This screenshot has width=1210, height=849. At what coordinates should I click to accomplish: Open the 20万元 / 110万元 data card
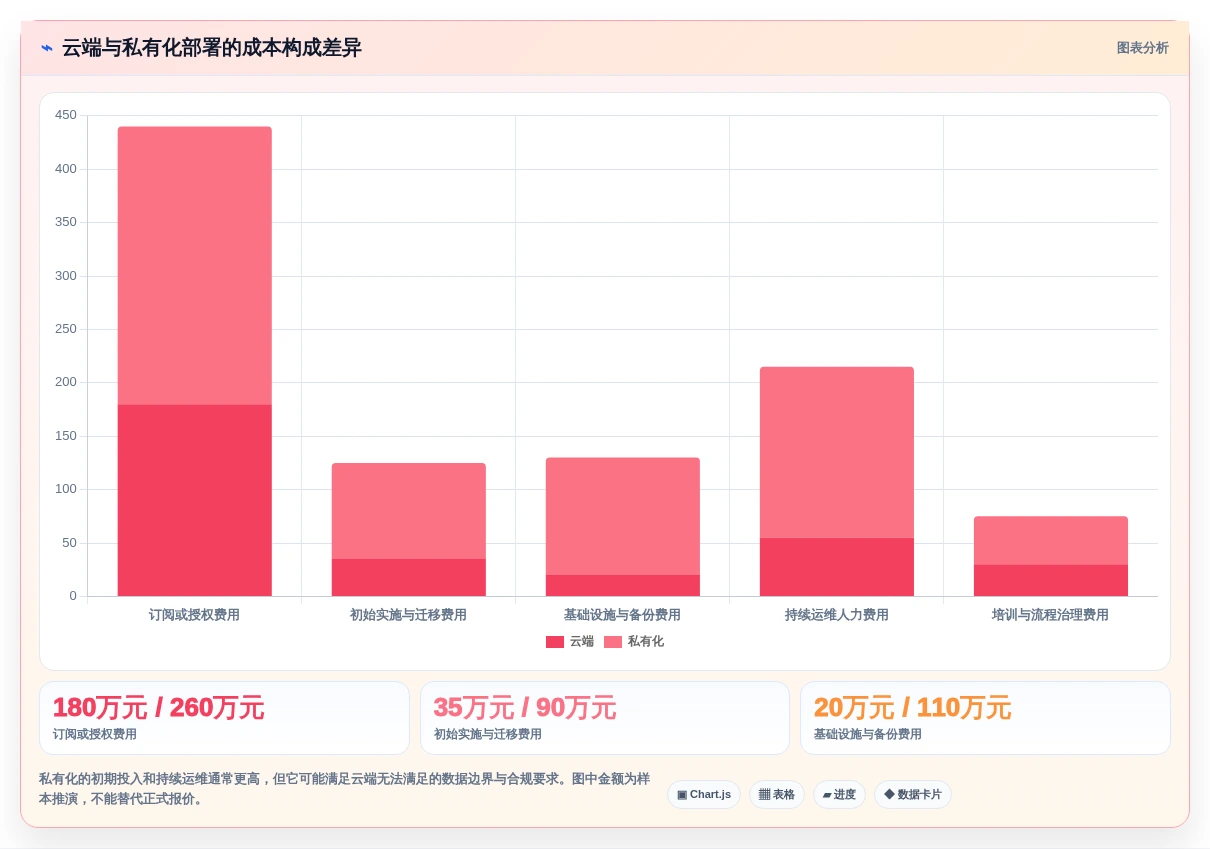point(985,718)
